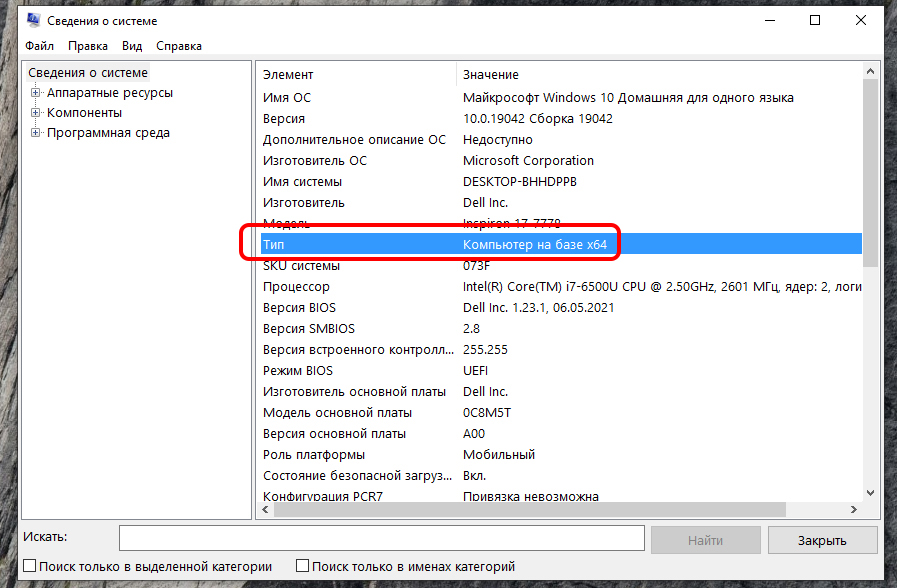The height and width of the screenshot is (588, 897).
Task: Click the Элемент column header
Action: pyautogui.click(x=288, y=75)
